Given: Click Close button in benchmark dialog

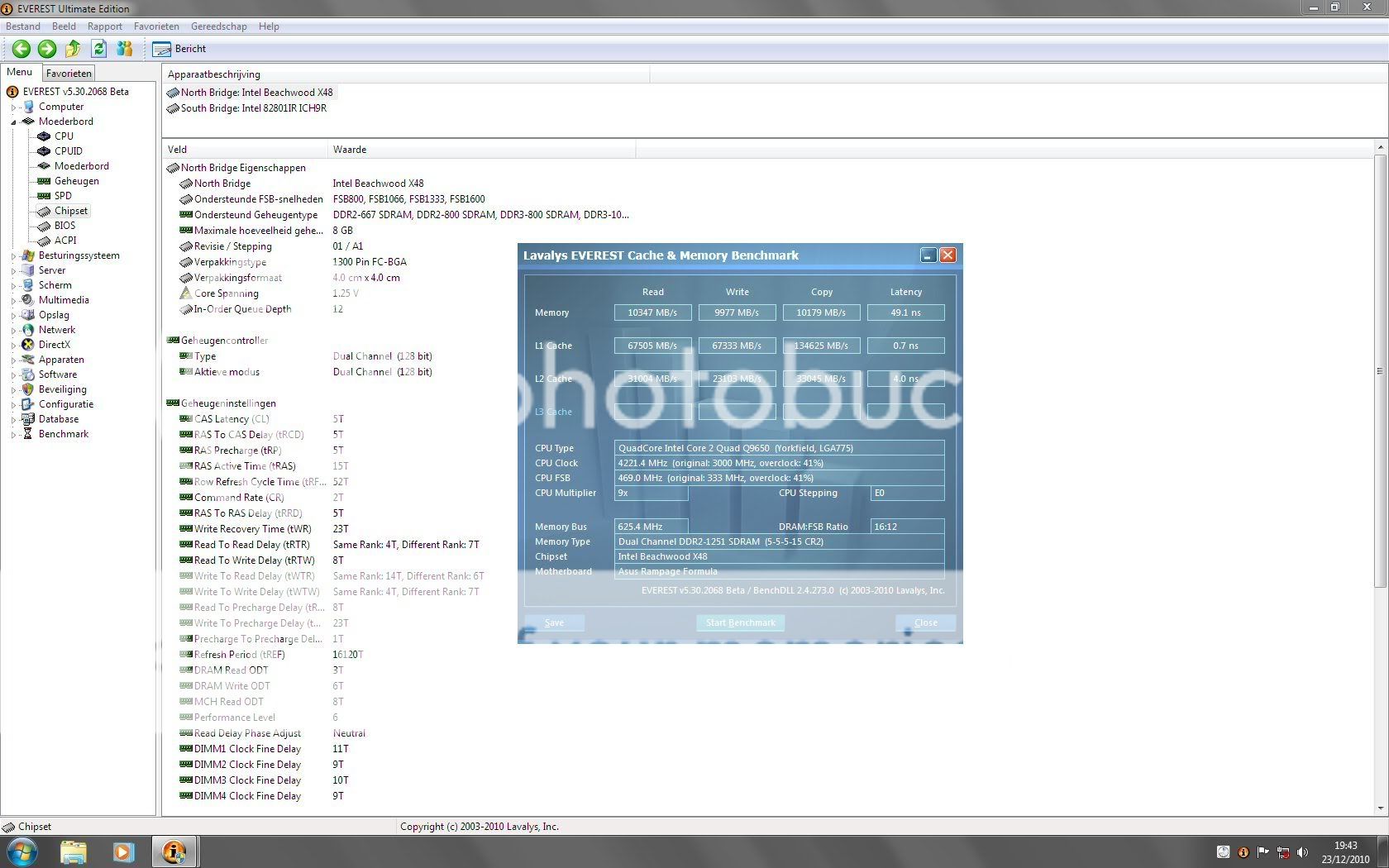Looking at the screenshot, I should [x=925, y=622].
